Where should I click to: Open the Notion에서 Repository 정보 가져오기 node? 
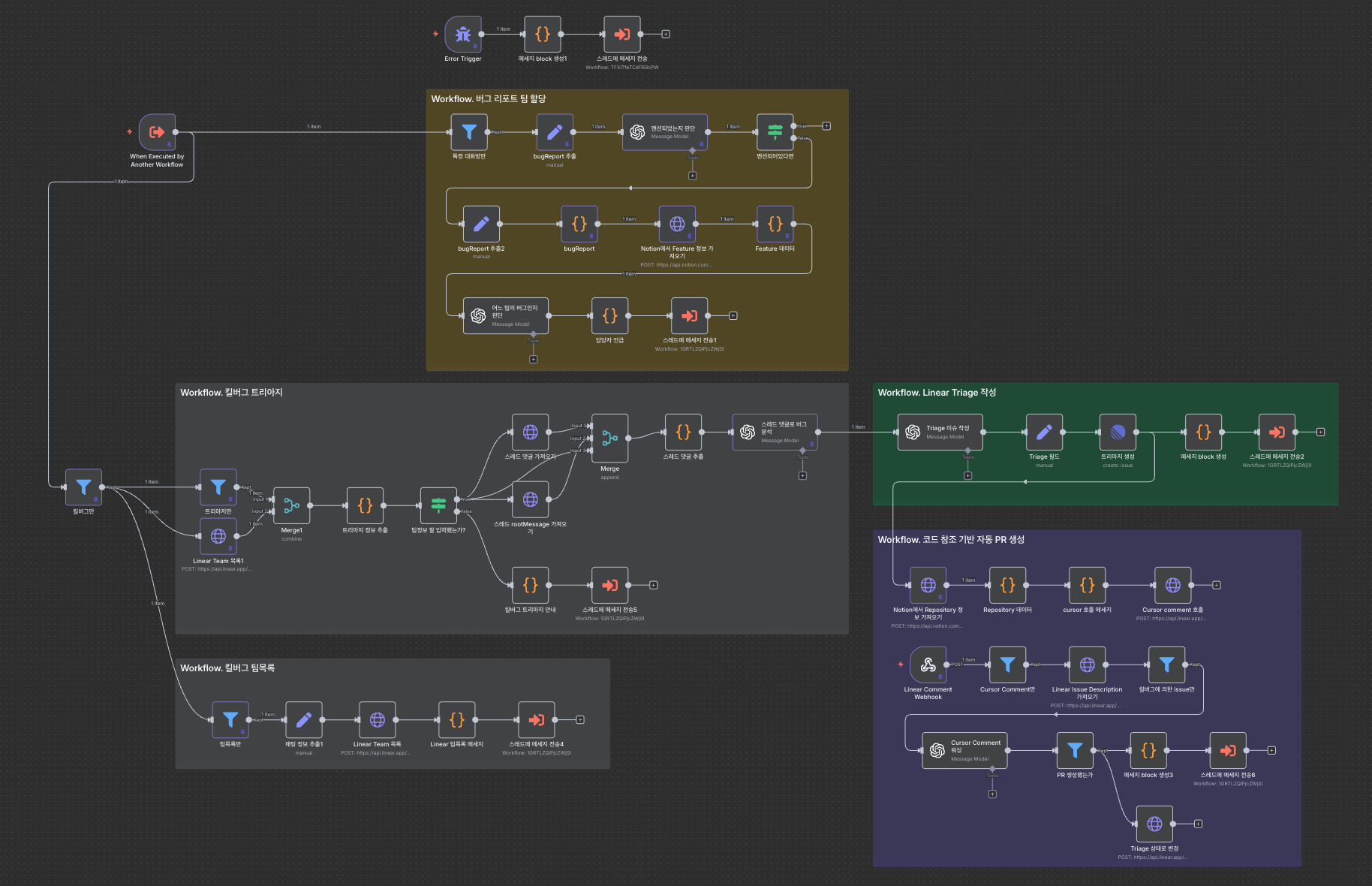pyautogui.click(x=928, y=586)
